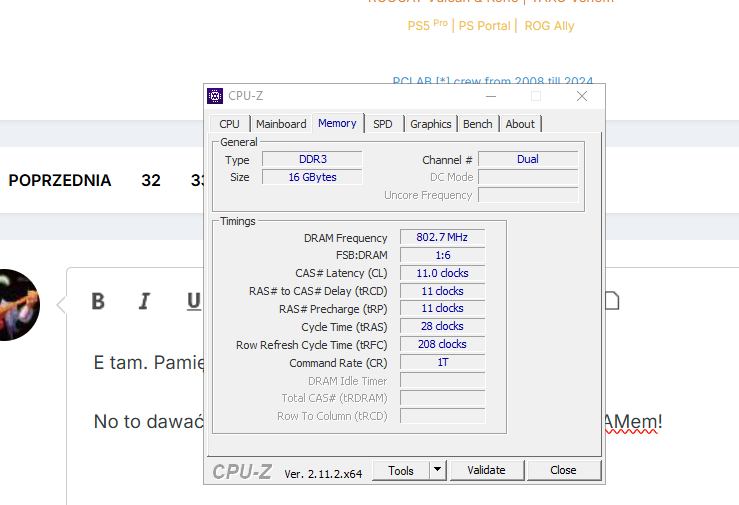Image resolution: width=739 pixels, height=505 pixels.
Task: Open the Bench tab
Action: pos(478,124)
